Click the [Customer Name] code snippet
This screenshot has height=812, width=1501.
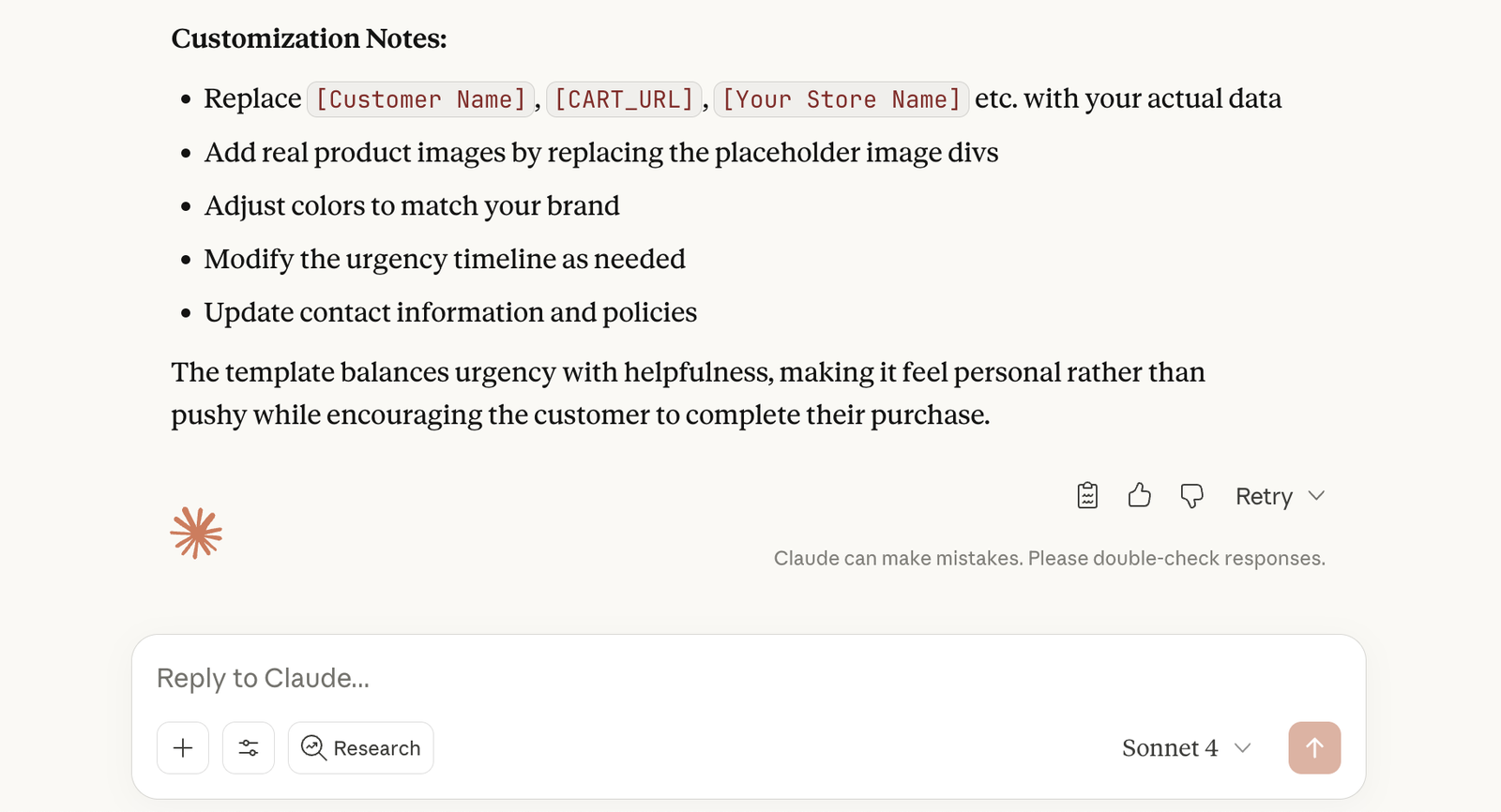pyautogui.click(x=420, y=99)
